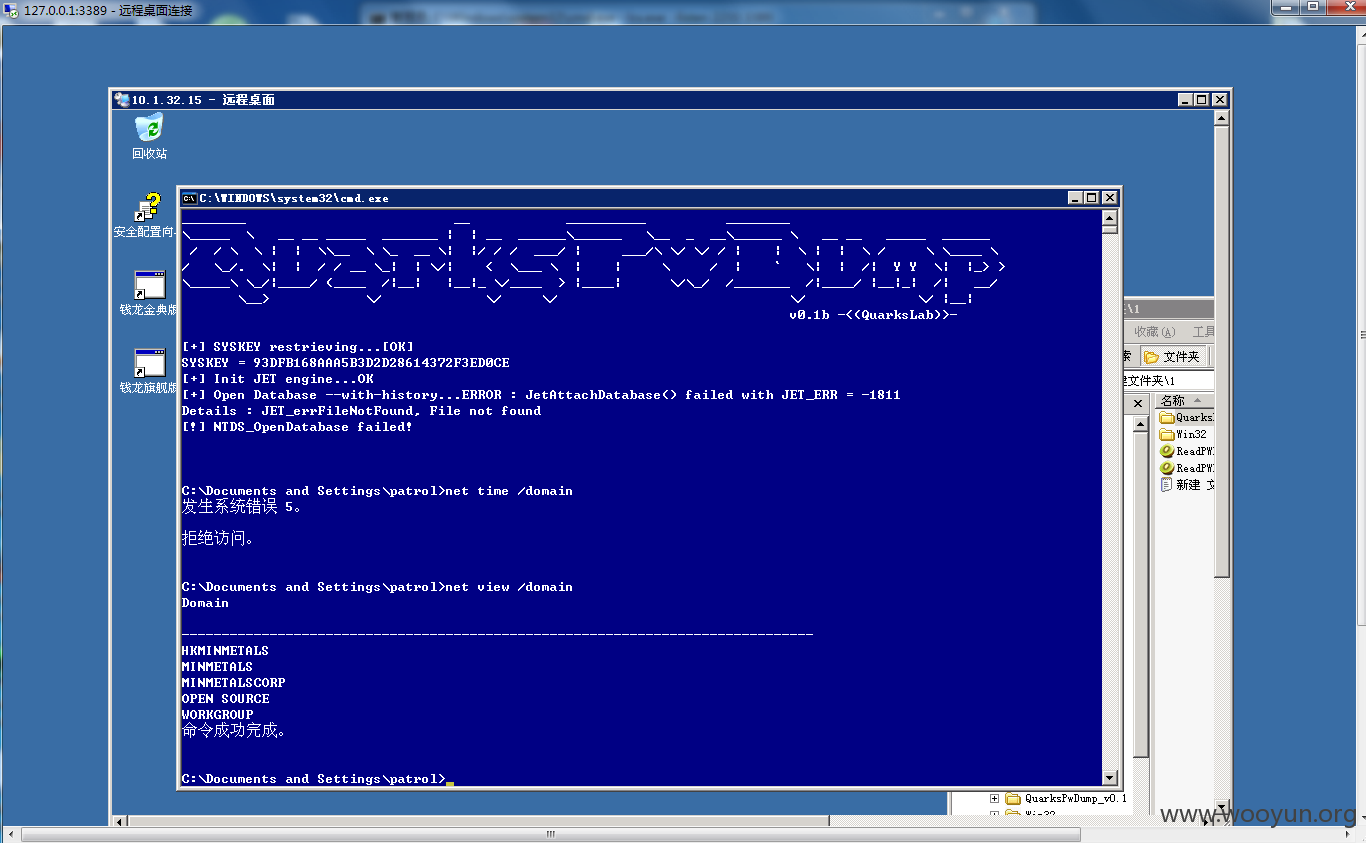Open the 回收站 recycle bin desktop icon
This screenshot has width=1366, height=843.
[x=149, y=136]
